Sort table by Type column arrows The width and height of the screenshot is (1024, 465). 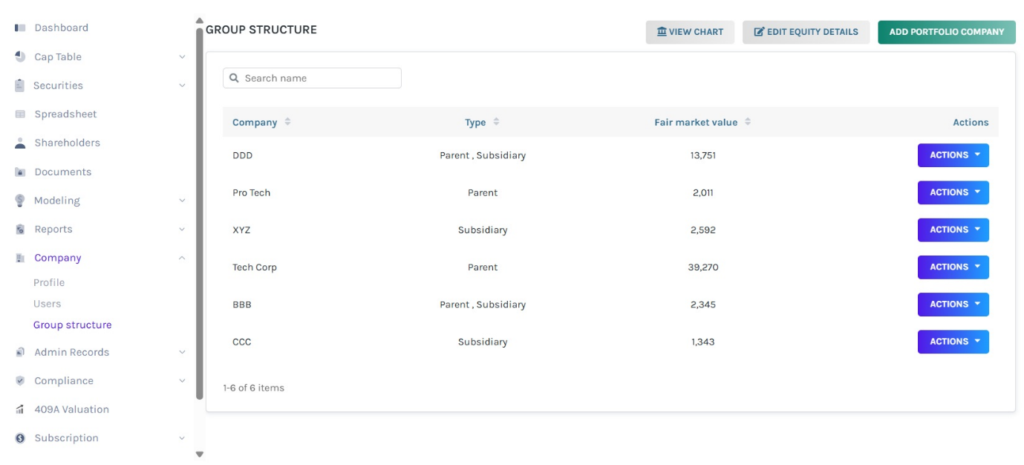(x=496, y=122)
